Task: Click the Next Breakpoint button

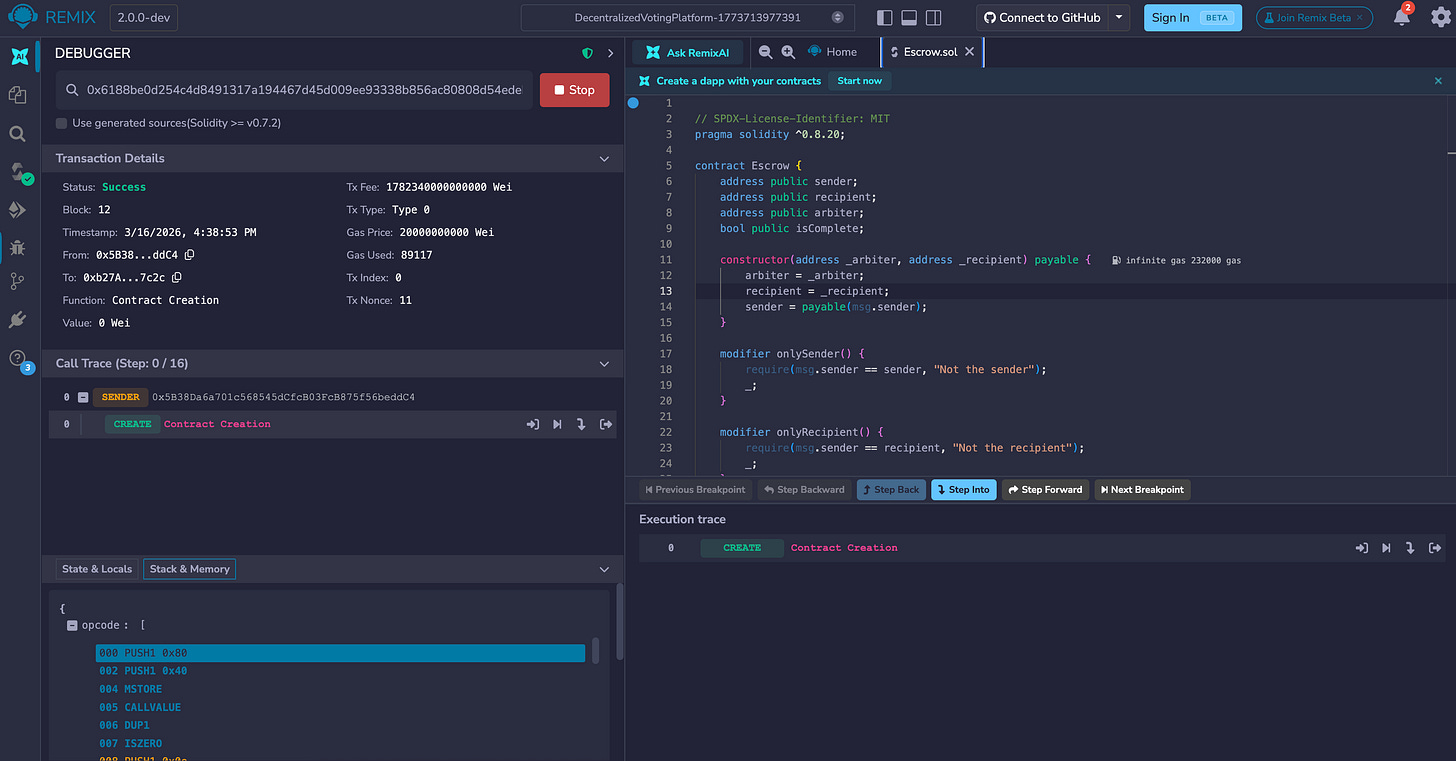Action: pos(1141,490)
